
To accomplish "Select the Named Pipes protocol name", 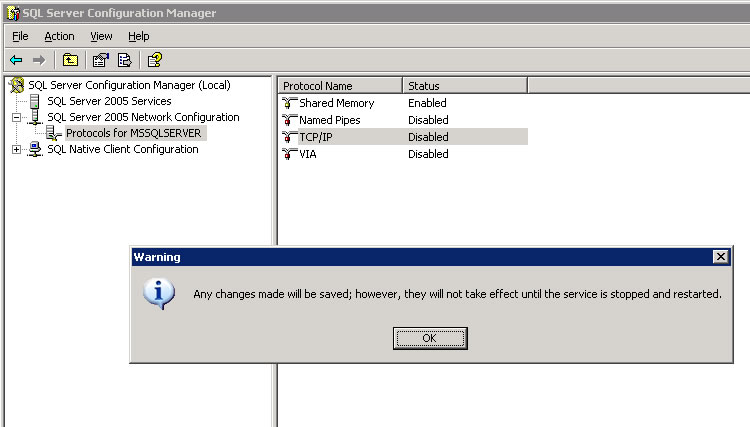I will click(x=330, y=120).
